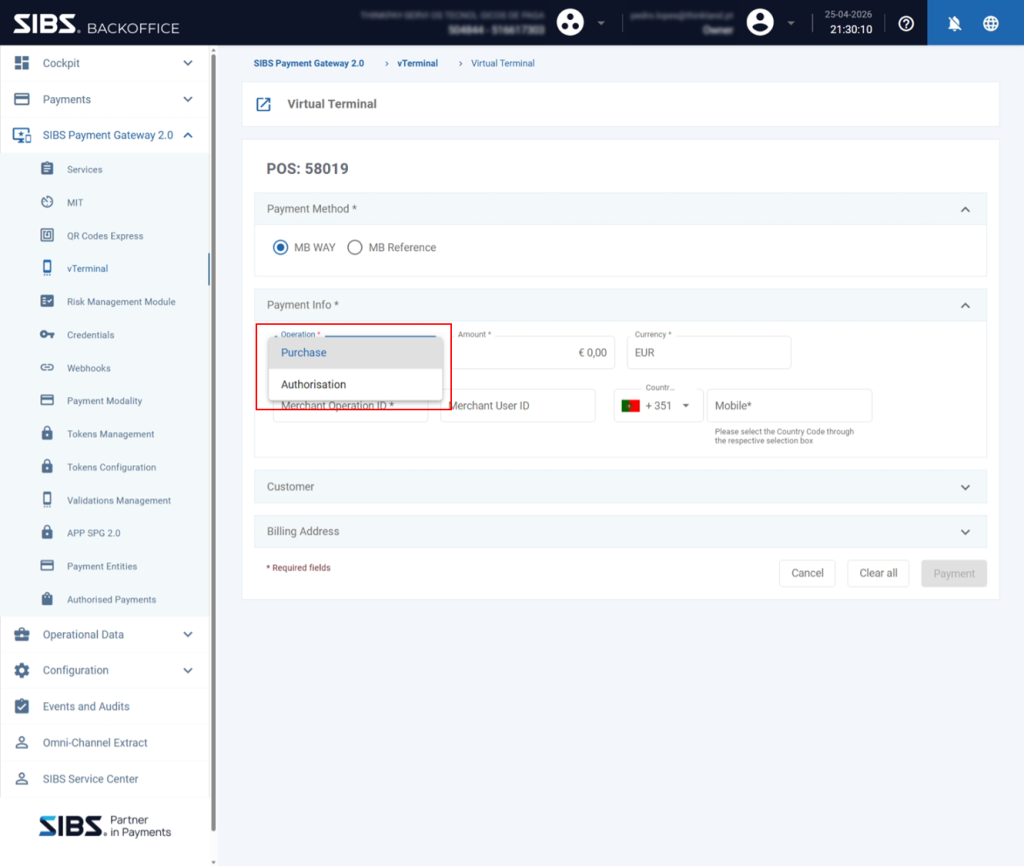Choose Authorisation from Operation list

click(355, 385)
